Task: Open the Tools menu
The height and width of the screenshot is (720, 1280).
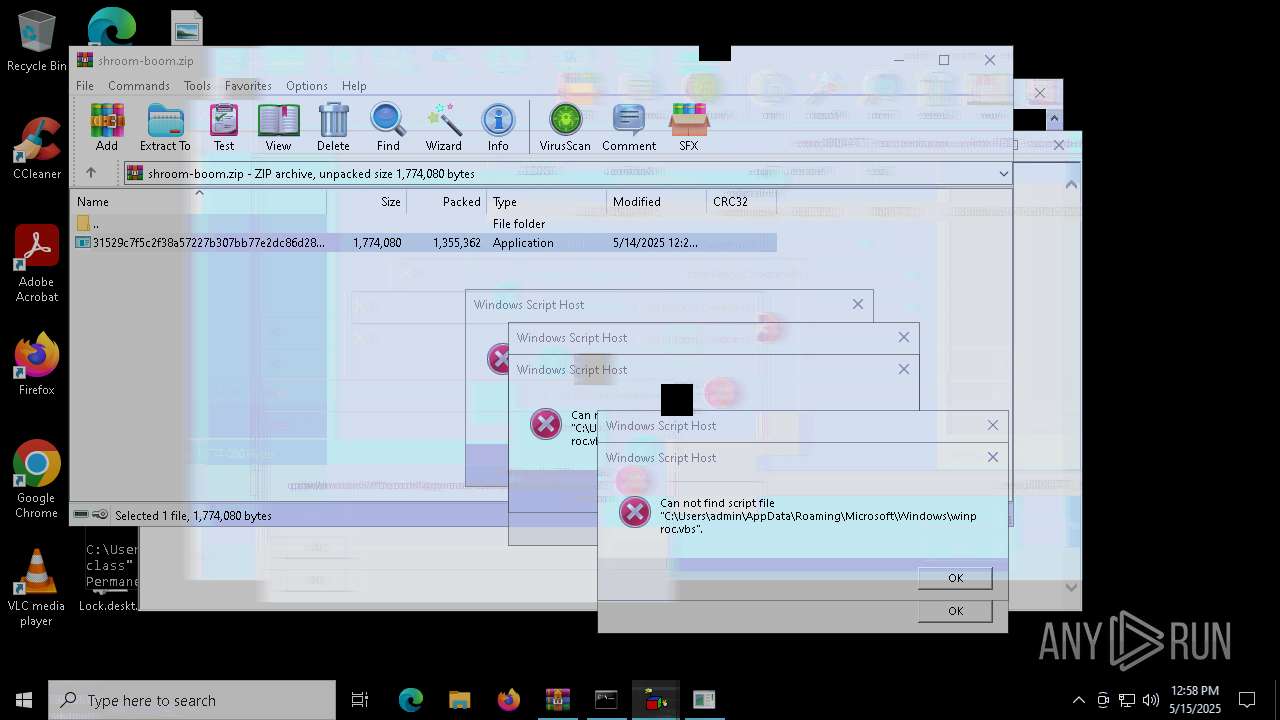Action: [x=197, y=86]
